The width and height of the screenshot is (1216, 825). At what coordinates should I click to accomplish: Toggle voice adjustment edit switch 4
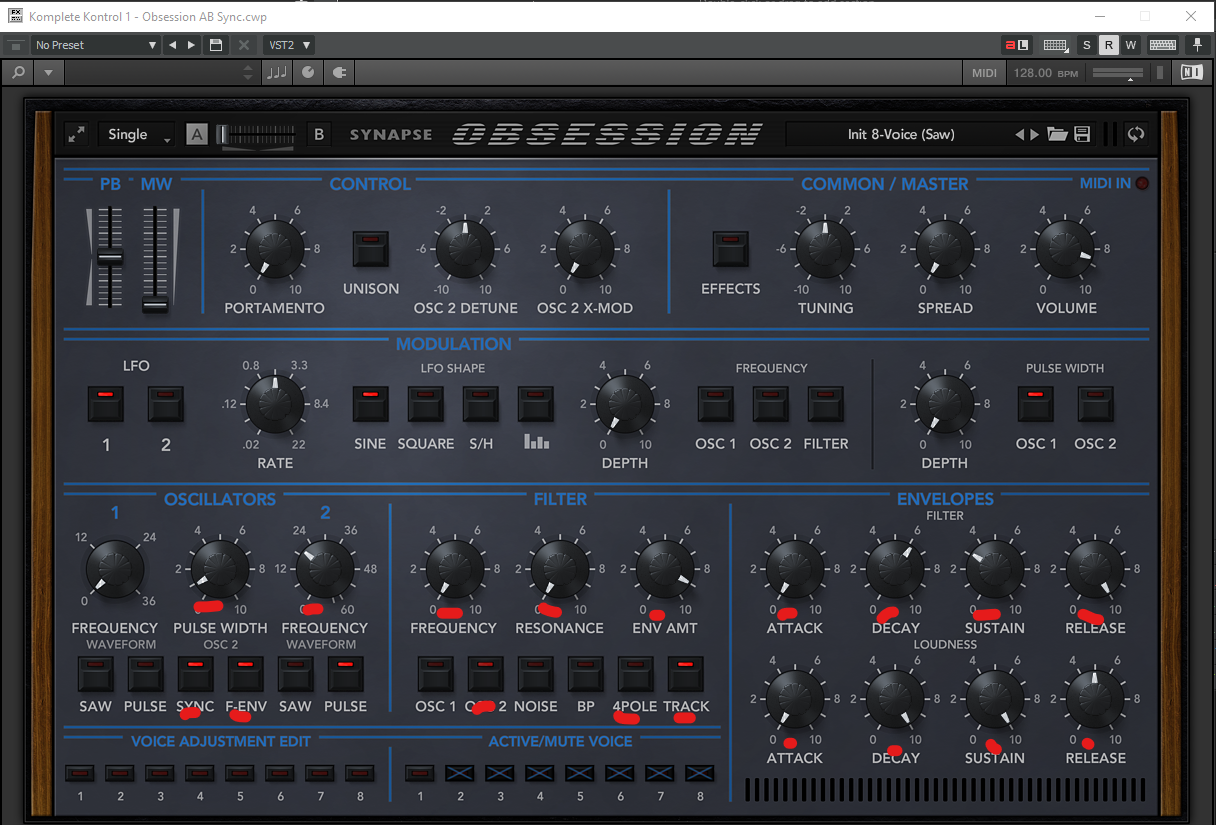pos(200,773)
